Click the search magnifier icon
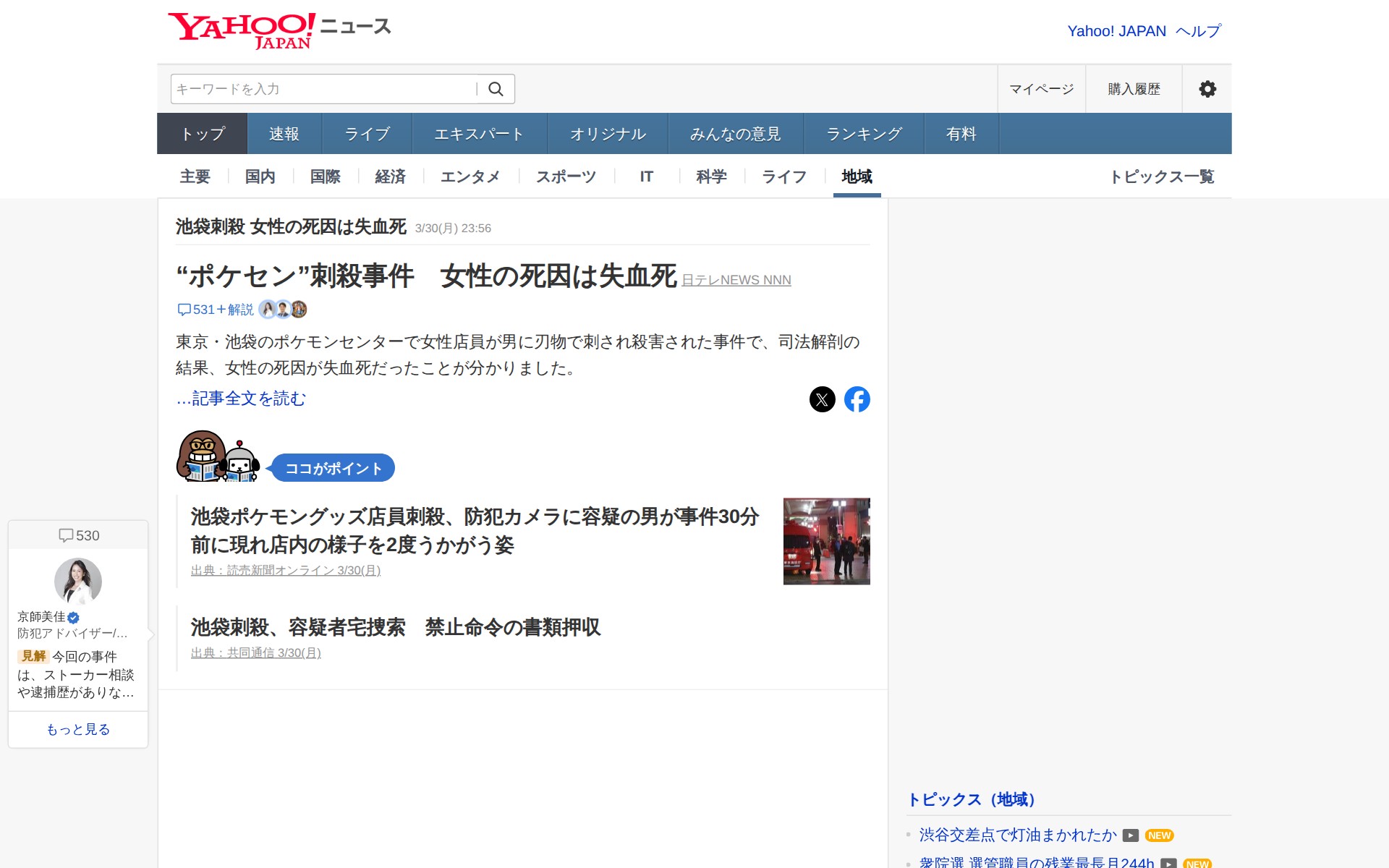This screenshot has width=1389, height=868. tap(496, 88)
